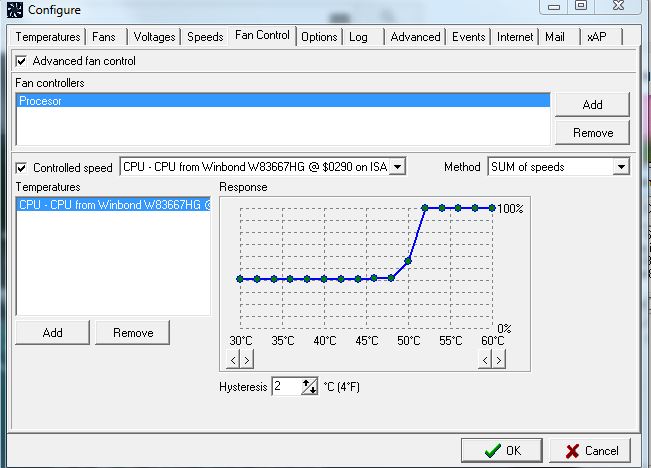651x468 pixels.
Task: Click the left arrow beneath the 30°C label
Action: click(x=234, y=359)
